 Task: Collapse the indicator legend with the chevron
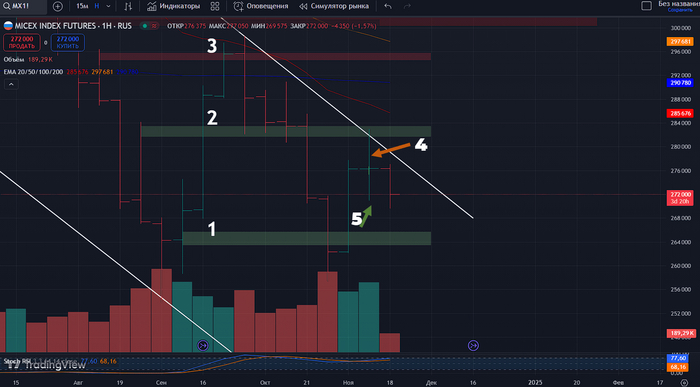tap(11, 84)
